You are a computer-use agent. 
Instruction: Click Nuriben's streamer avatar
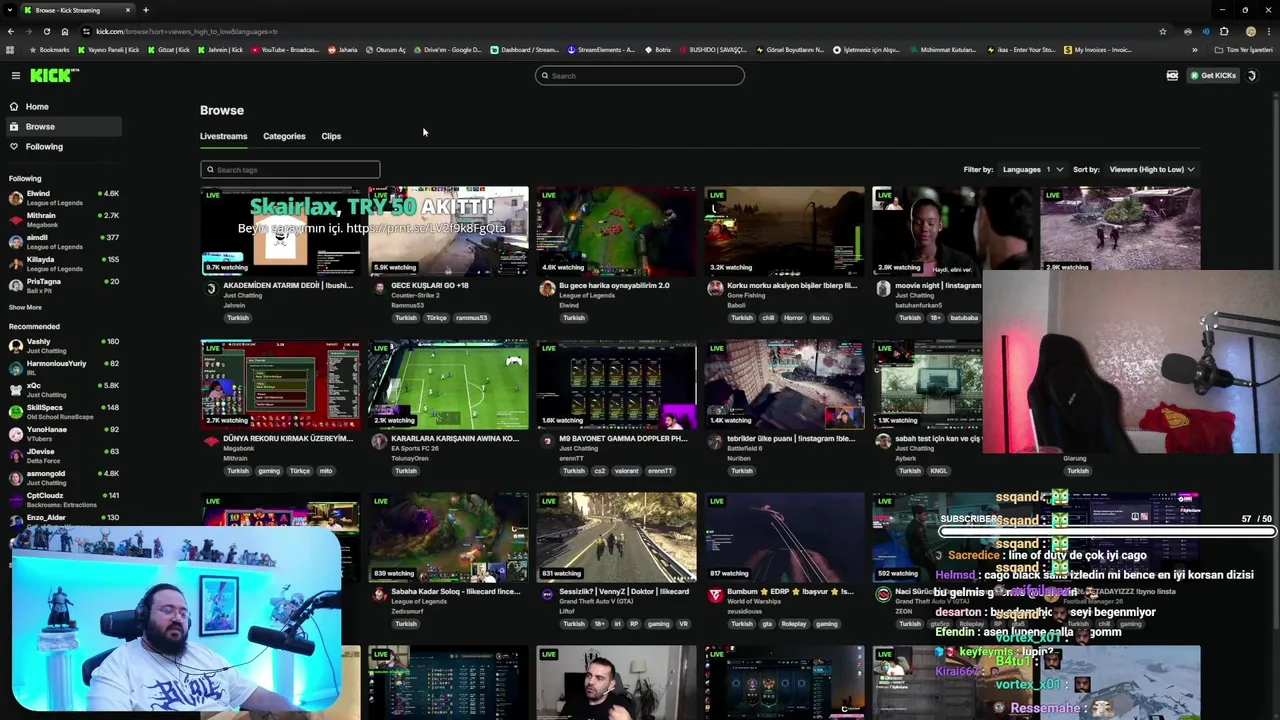tap(715, 441)
